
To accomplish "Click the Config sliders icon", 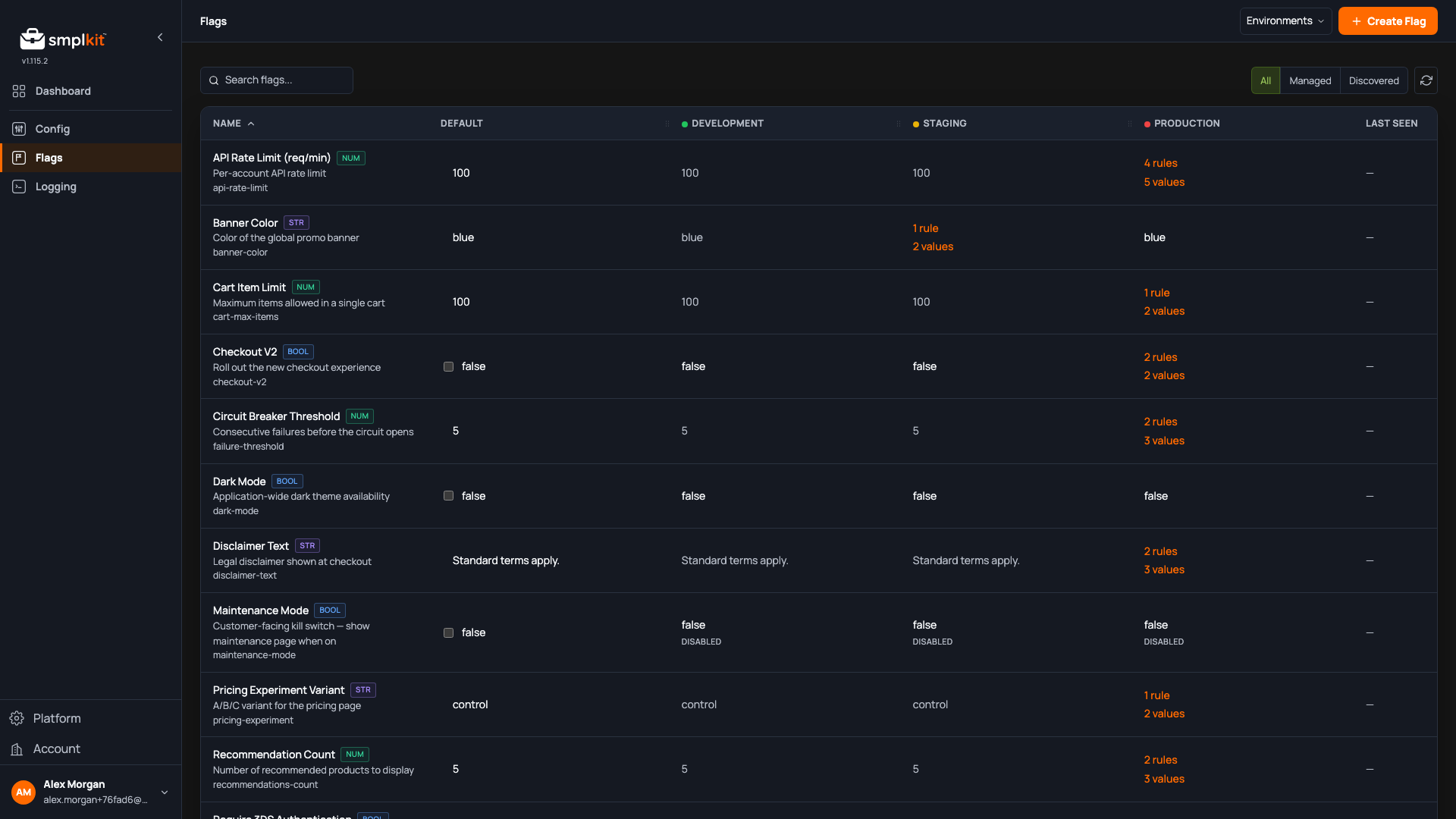I will (19, 129).
